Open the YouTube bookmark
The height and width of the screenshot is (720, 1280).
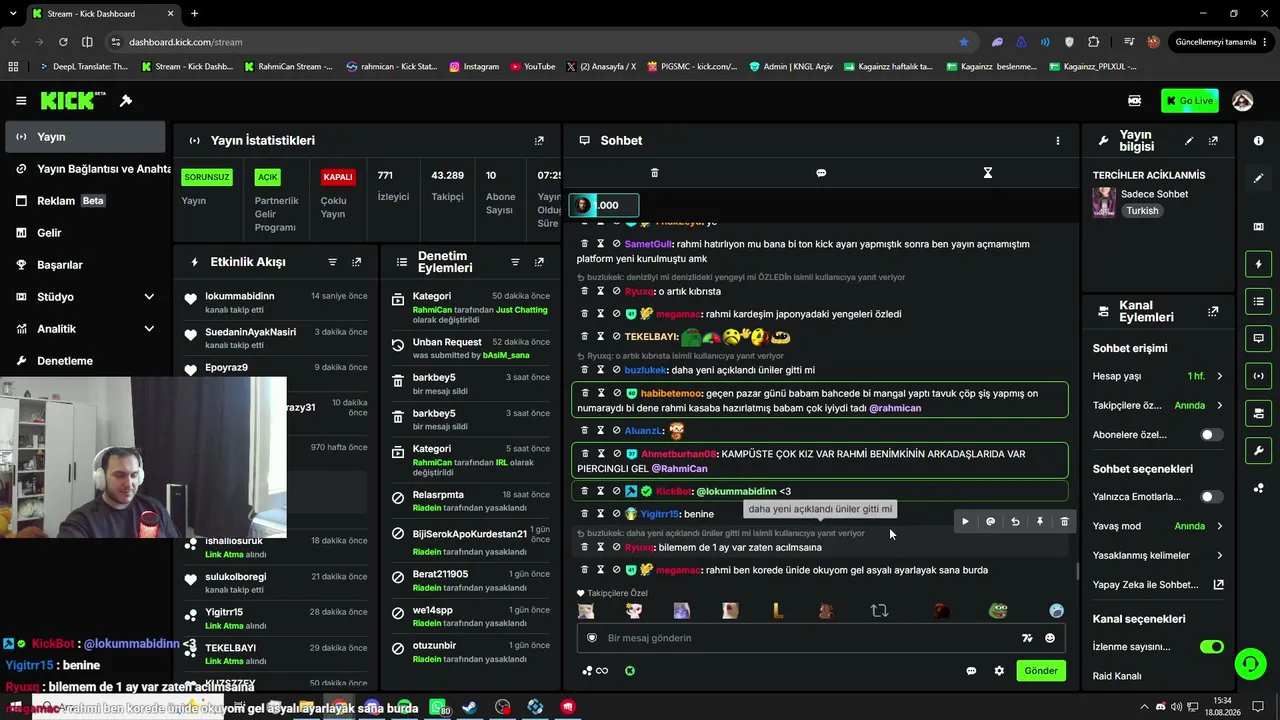(533, 67)
